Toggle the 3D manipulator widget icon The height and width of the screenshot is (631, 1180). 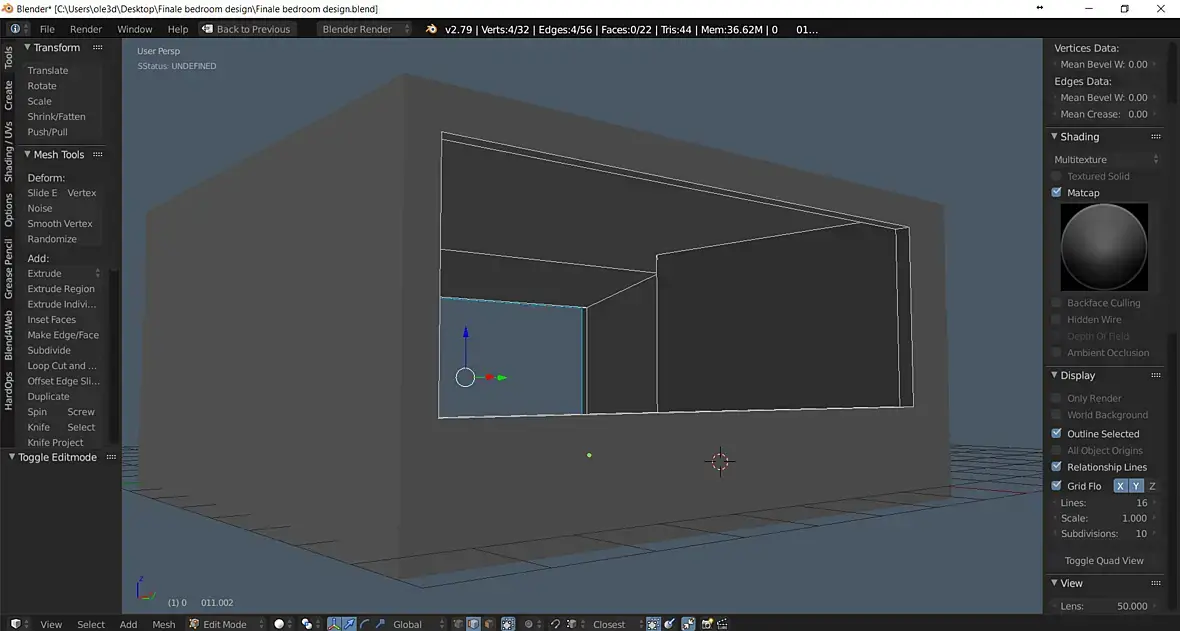(x=334, y=624)
